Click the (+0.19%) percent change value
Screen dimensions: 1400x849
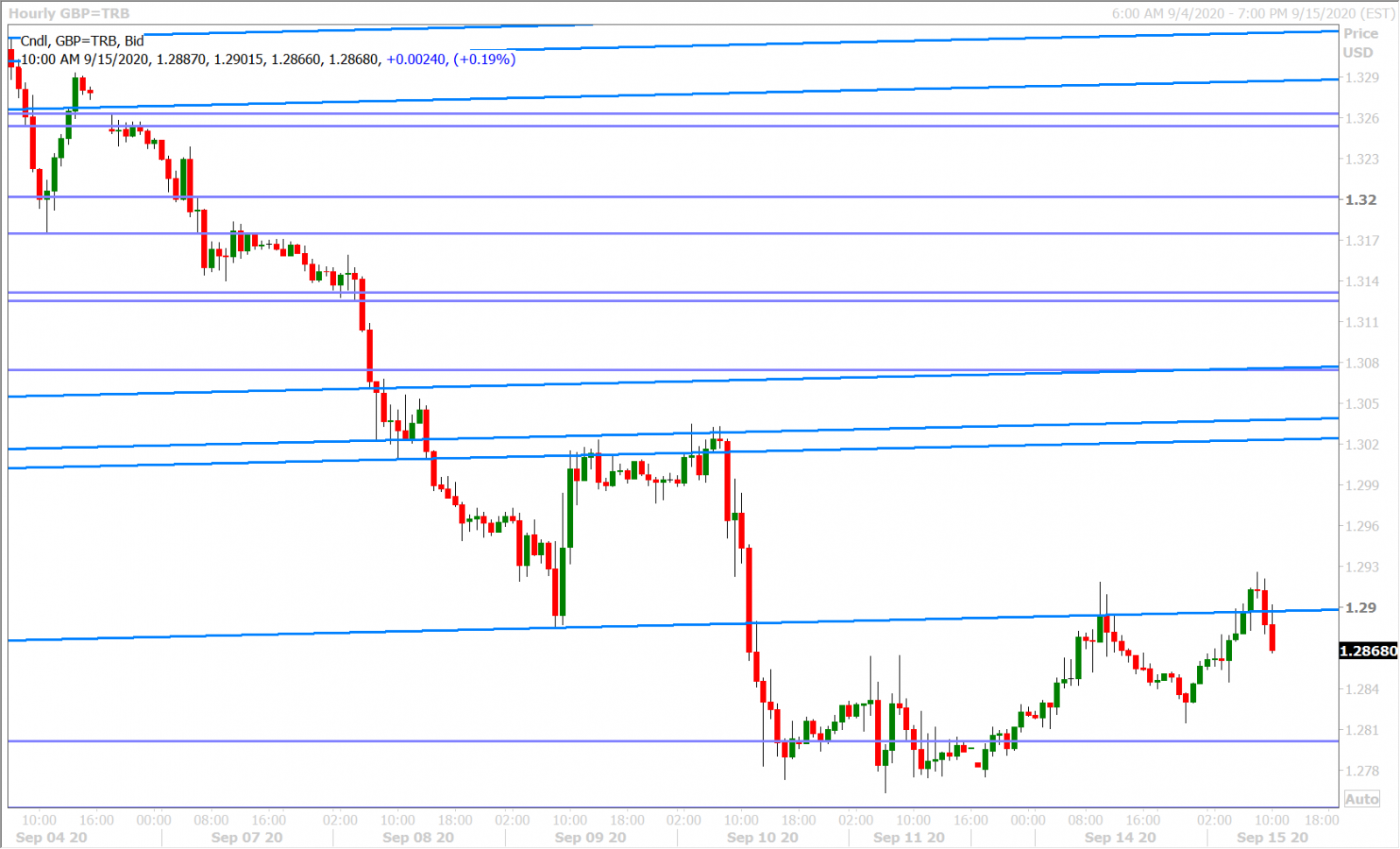484,60
